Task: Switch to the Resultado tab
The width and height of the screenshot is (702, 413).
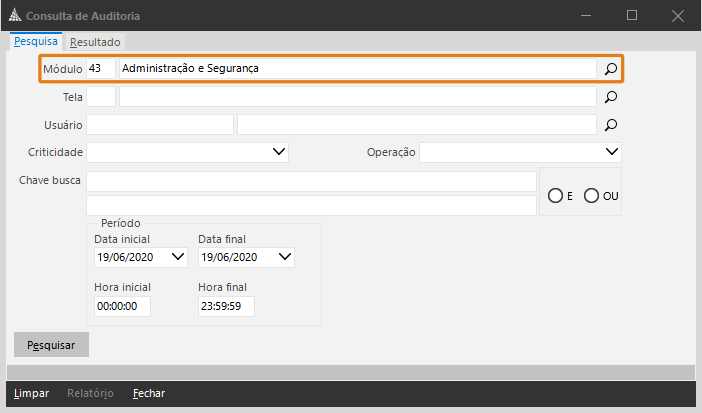Action: [95, 42]
